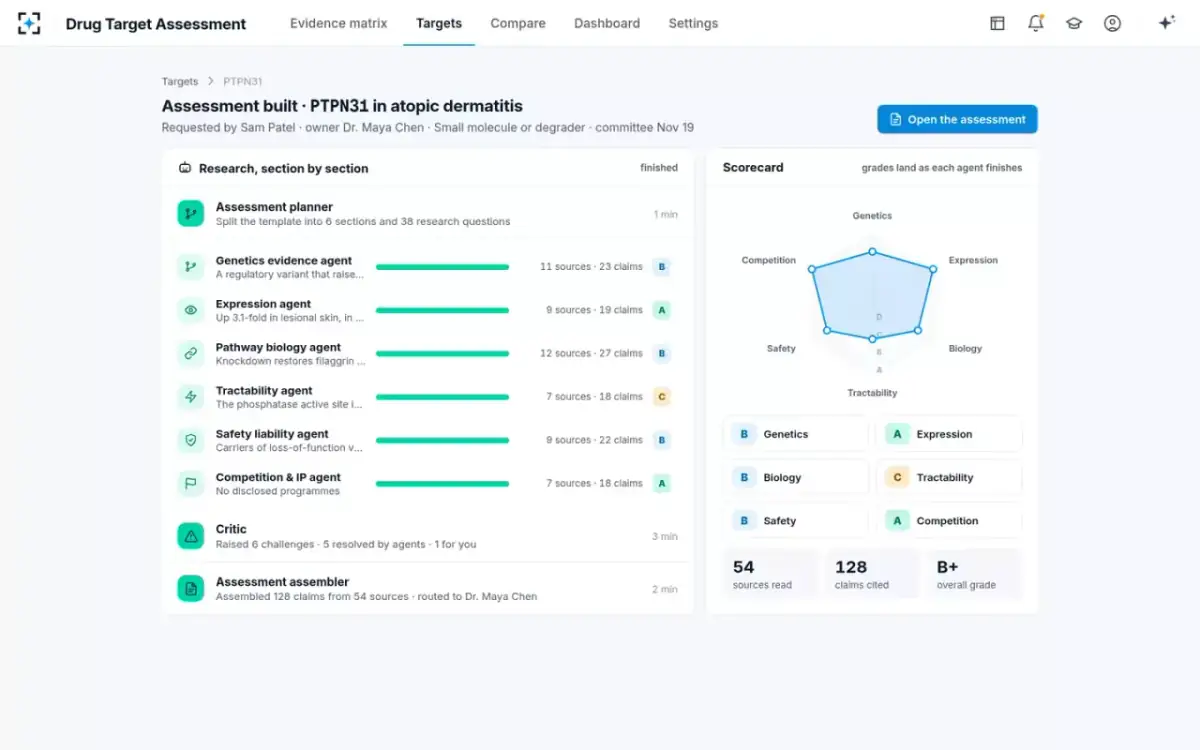Click the Assessment assembler row title

282,582
